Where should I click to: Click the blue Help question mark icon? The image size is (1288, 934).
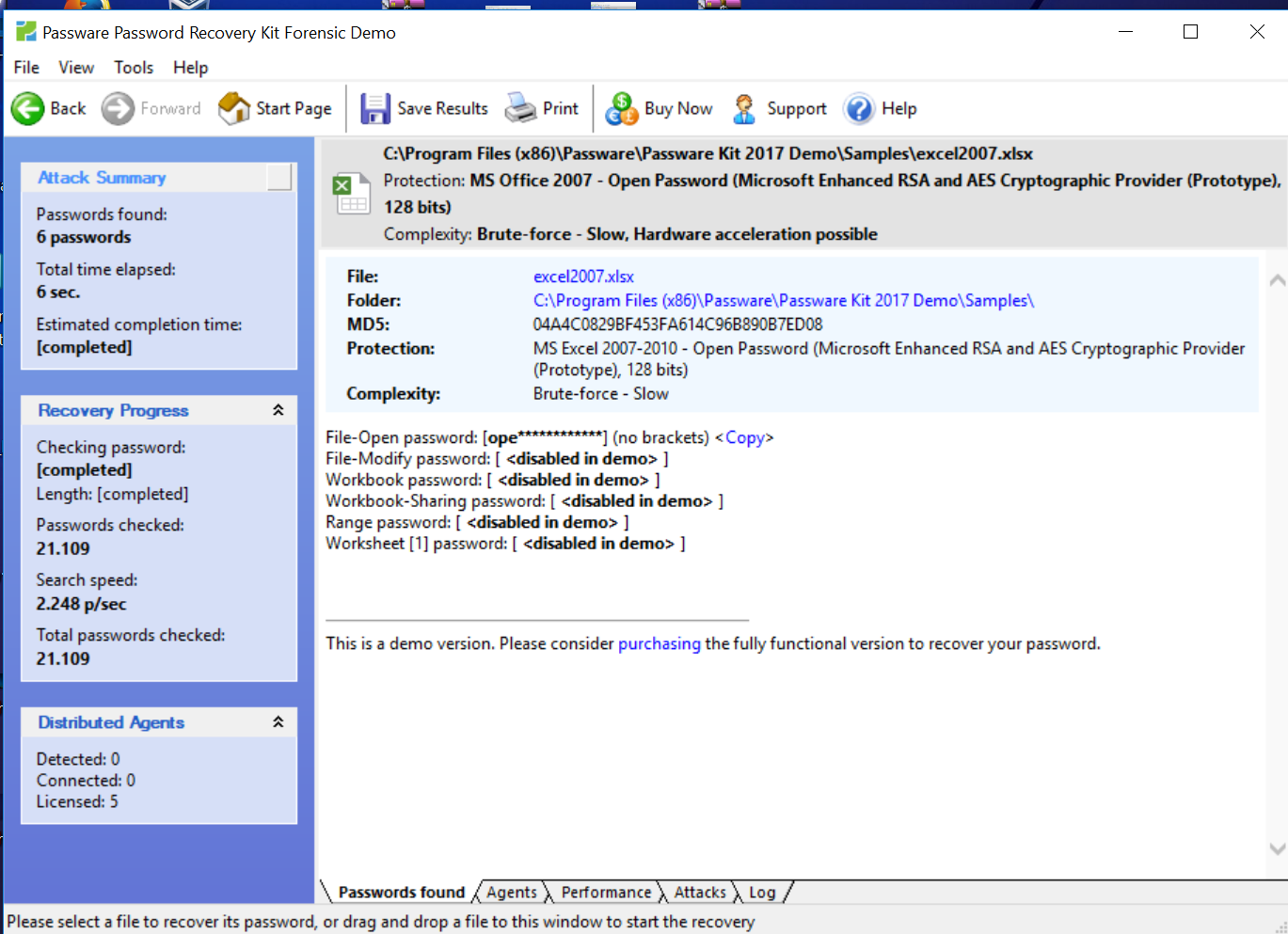pyautogui.click(x=859, y=109)
